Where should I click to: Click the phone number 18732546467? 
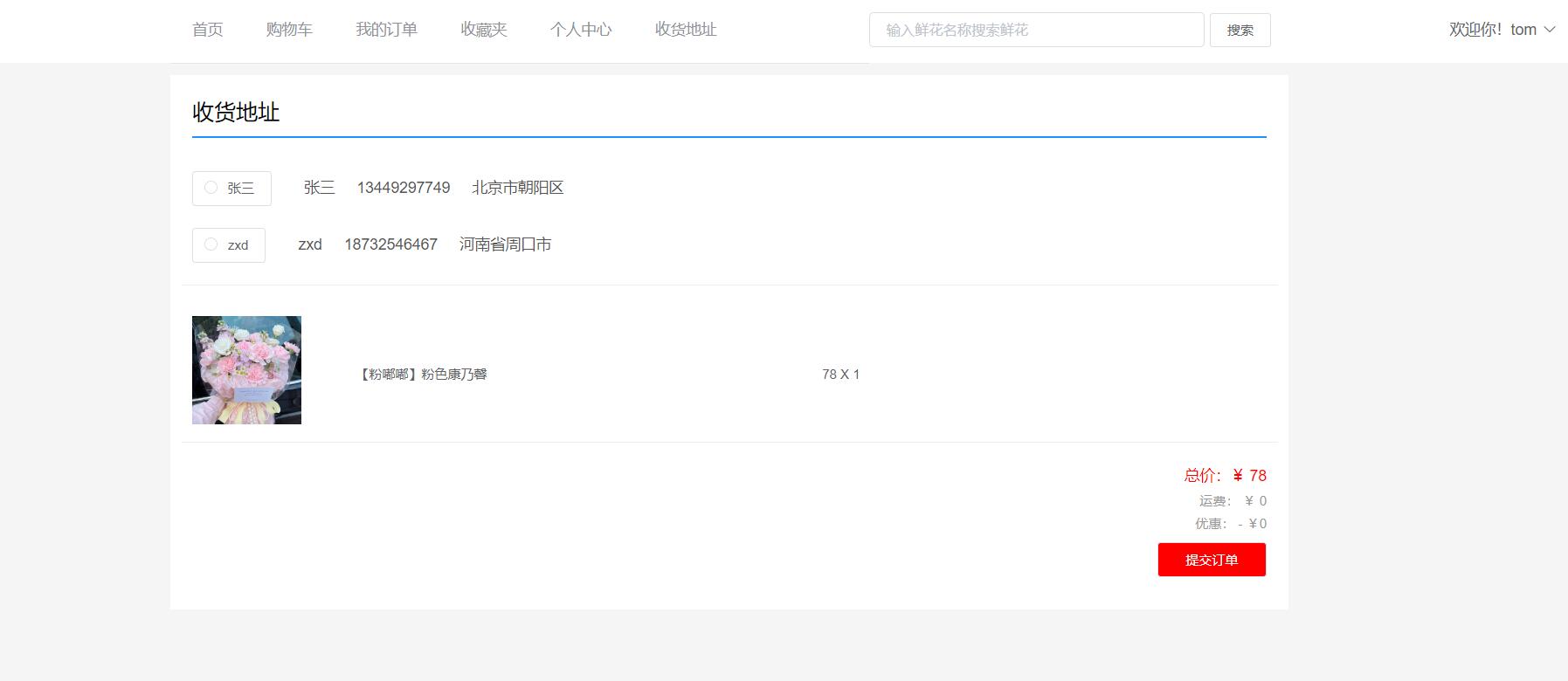tap(390, 244)
